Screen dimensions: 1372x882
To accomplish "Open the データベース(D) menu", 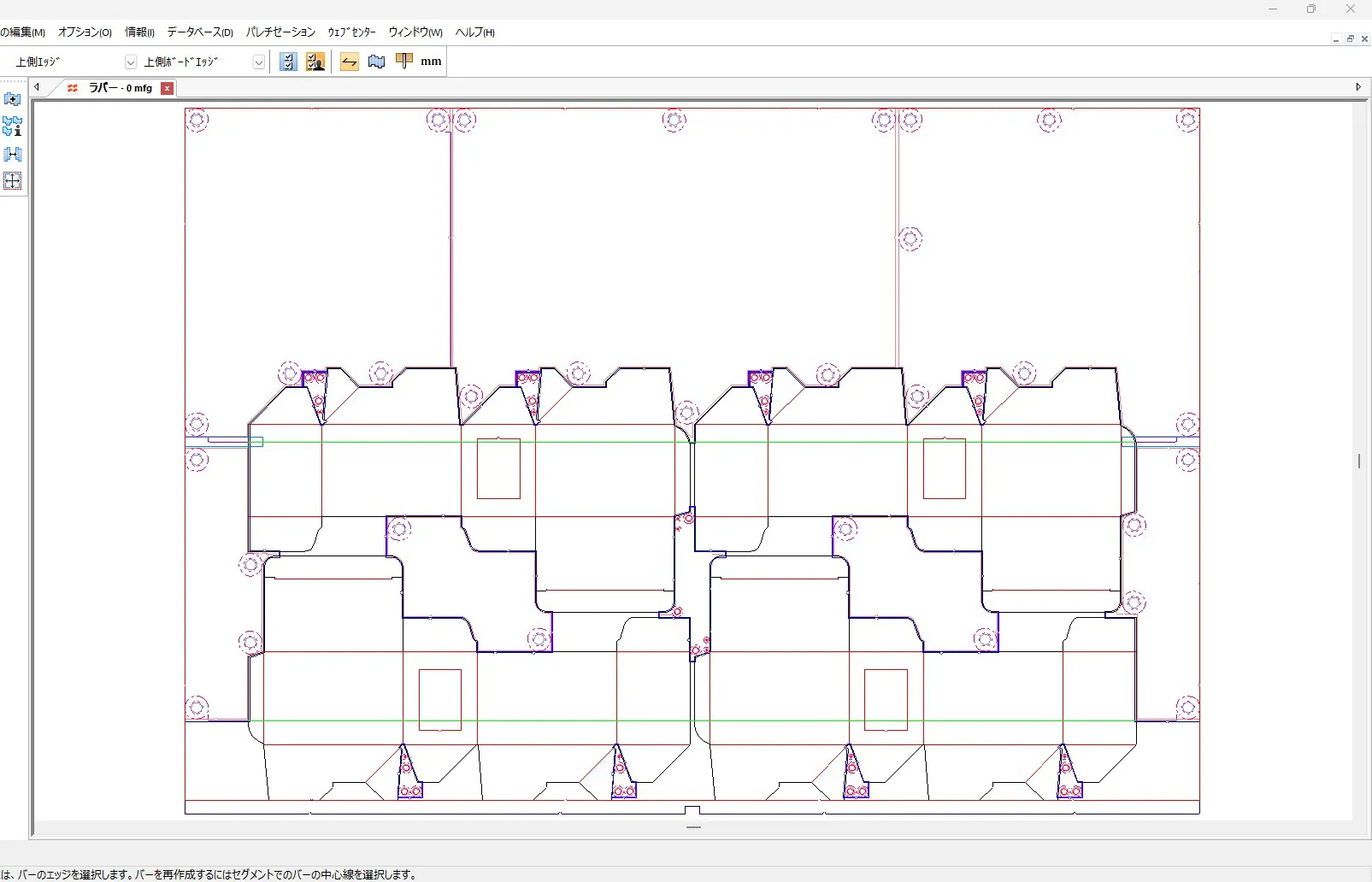I will point(200,32).
